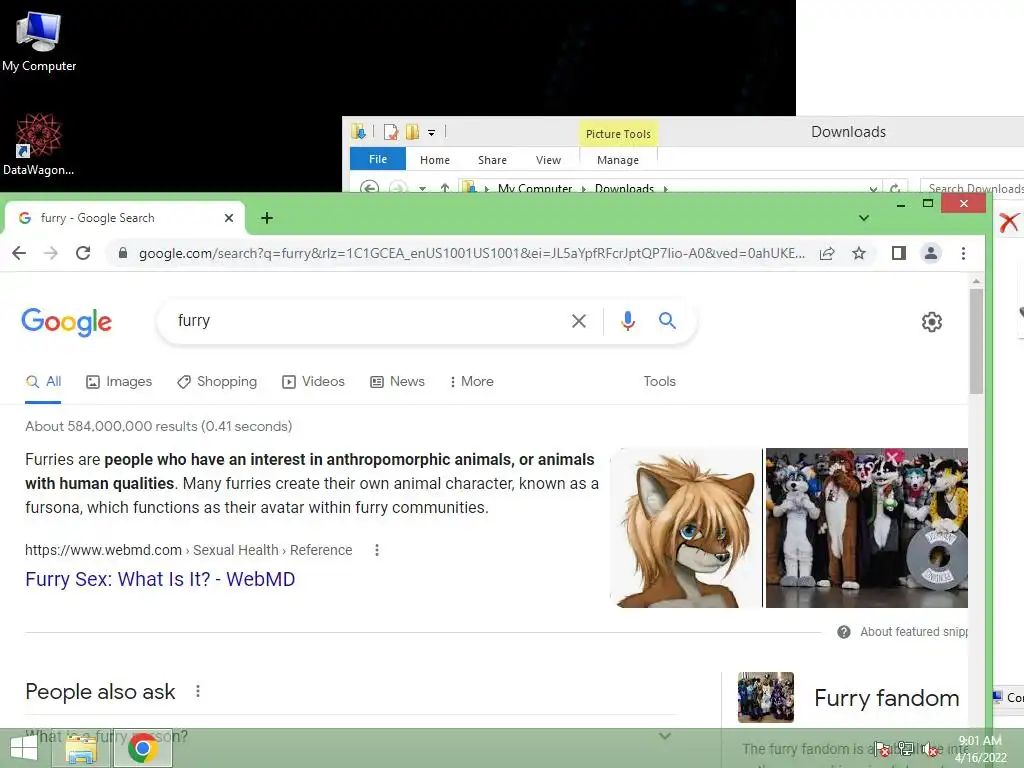Open the fursuit group photo thumbnail
The image size is (1024, 768).
click(867, 528)
